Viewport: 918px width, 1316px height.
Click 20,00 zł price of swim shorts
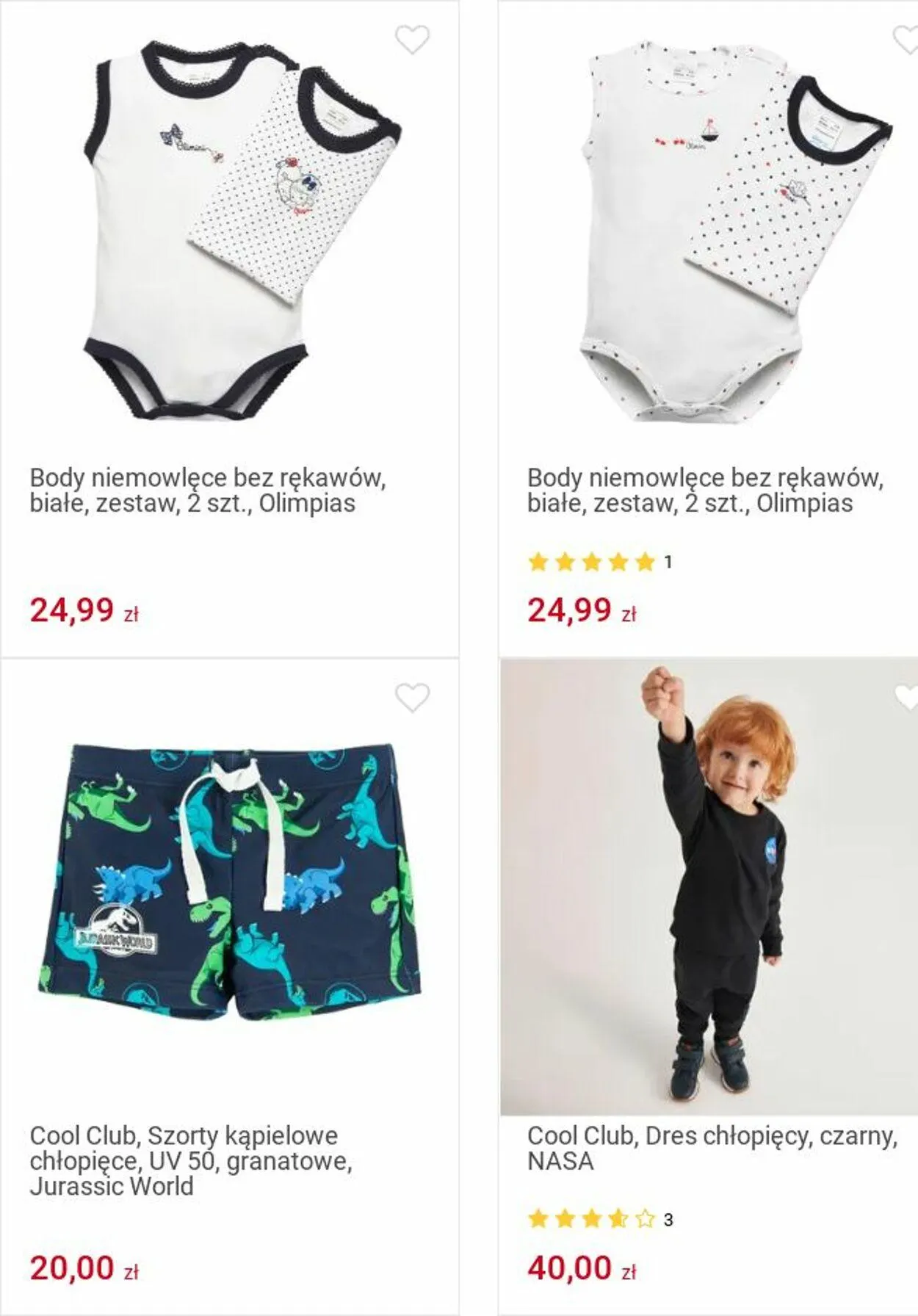[x=84, y=1268]
